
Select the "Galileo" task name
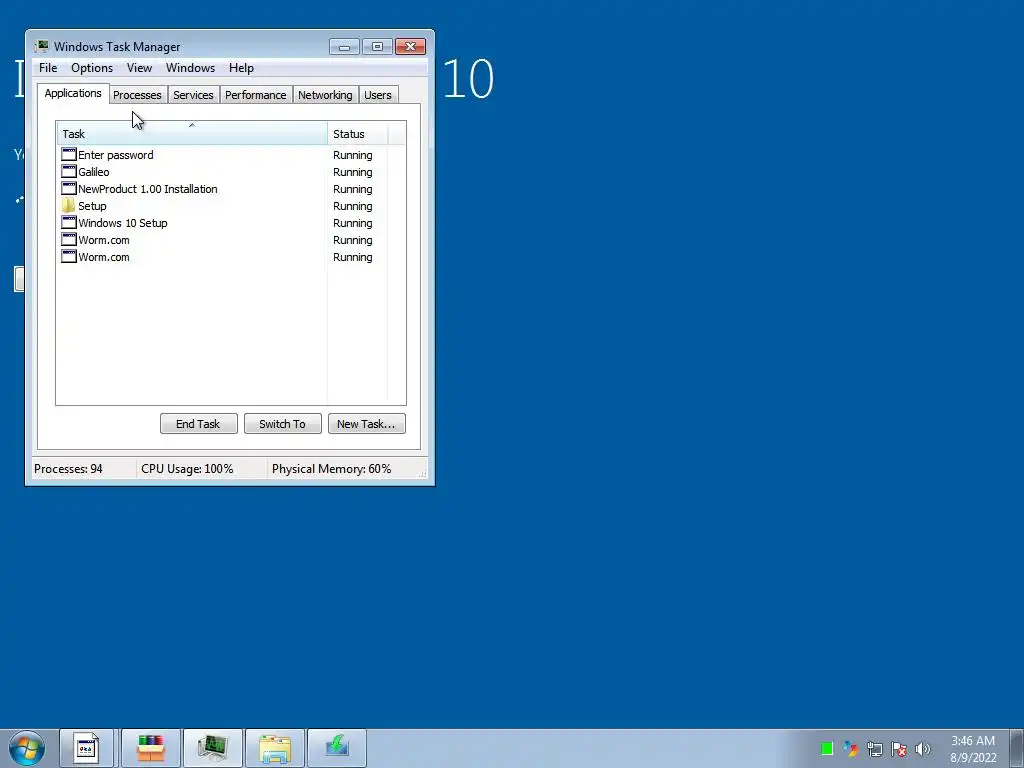click(94, 172)
